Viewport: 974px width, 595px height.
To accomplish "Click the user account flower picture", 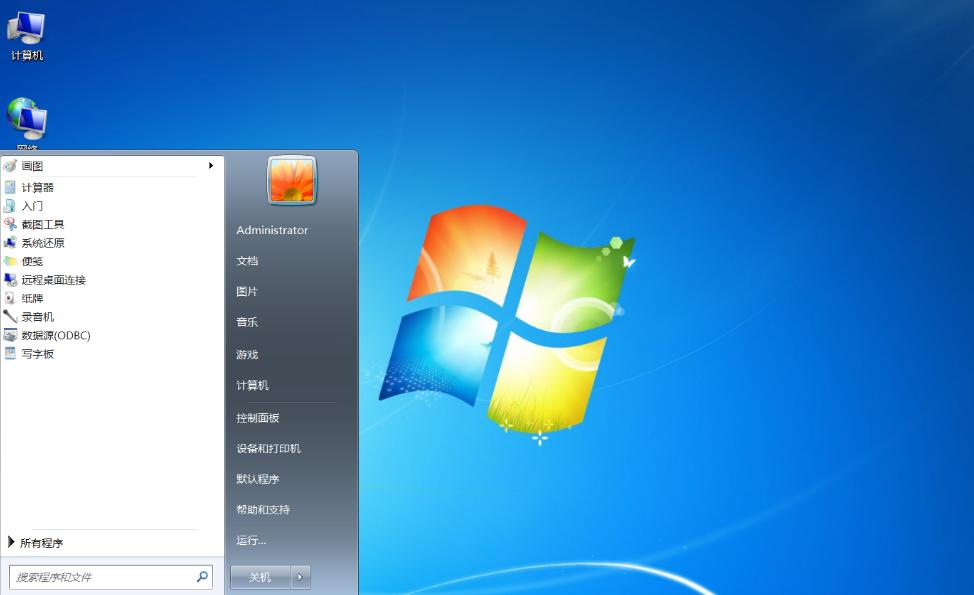I will coord(292,180).
